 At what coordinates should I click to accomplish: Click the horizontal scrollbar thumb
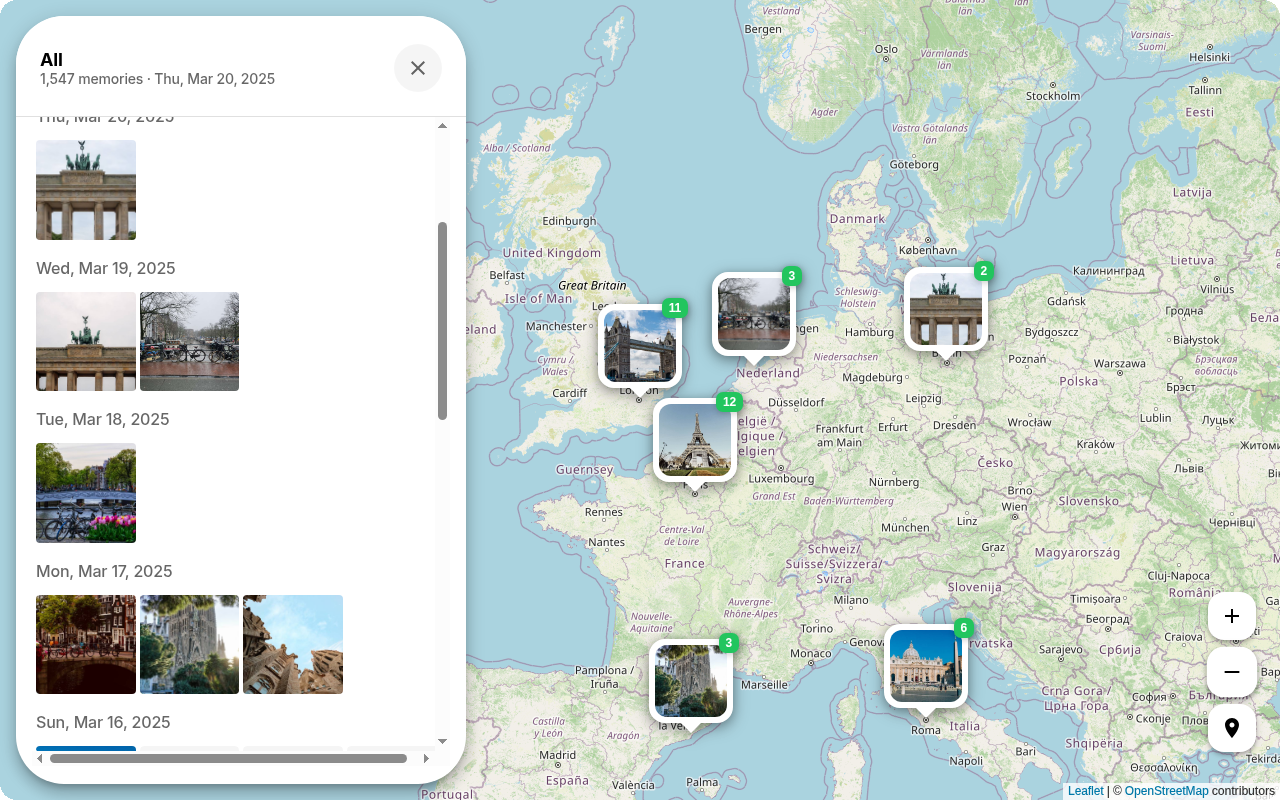tap(228, 758)
